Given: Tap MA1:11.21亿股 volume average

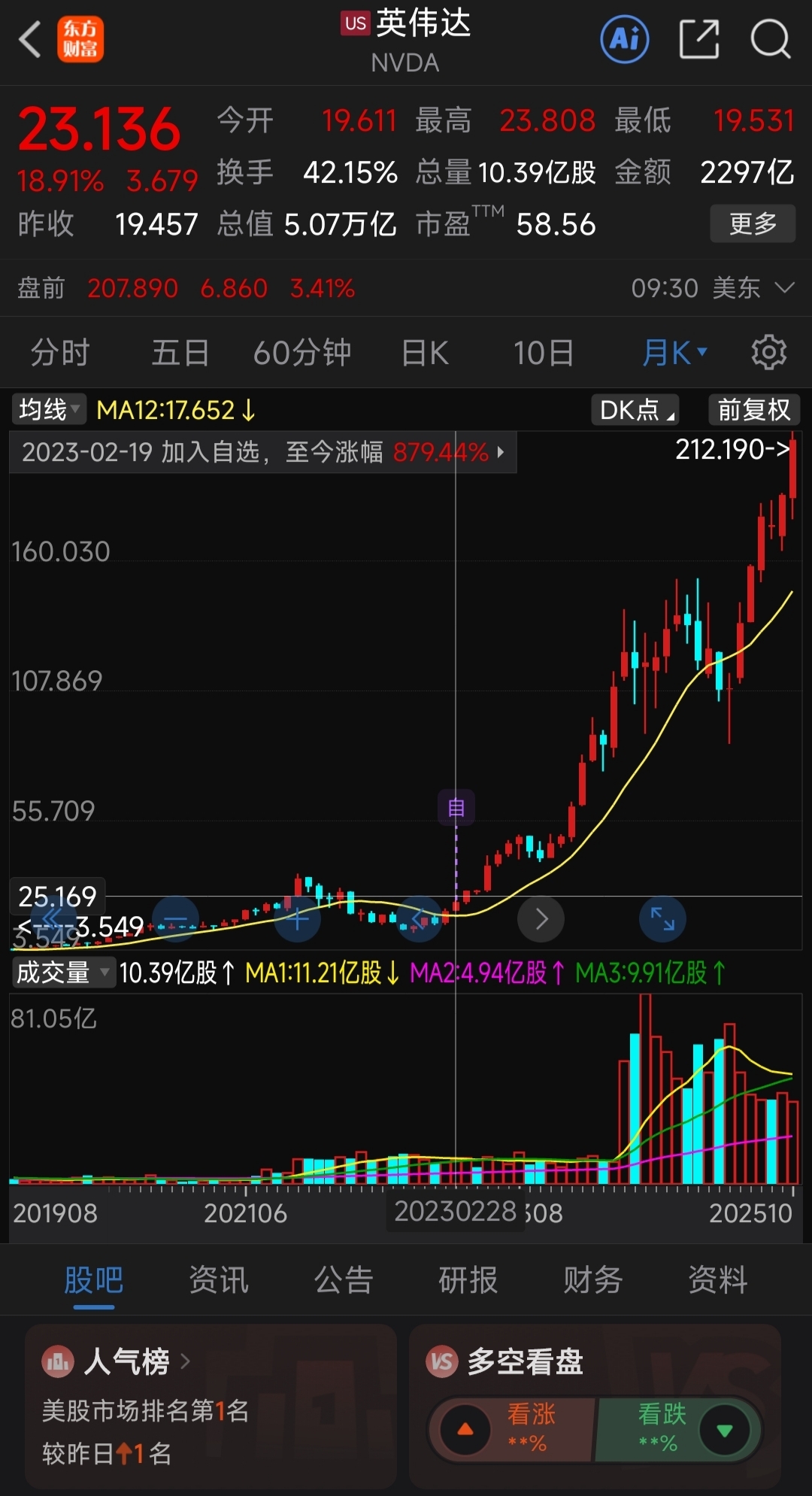Looking at the screenshot, I should (323, 973).
